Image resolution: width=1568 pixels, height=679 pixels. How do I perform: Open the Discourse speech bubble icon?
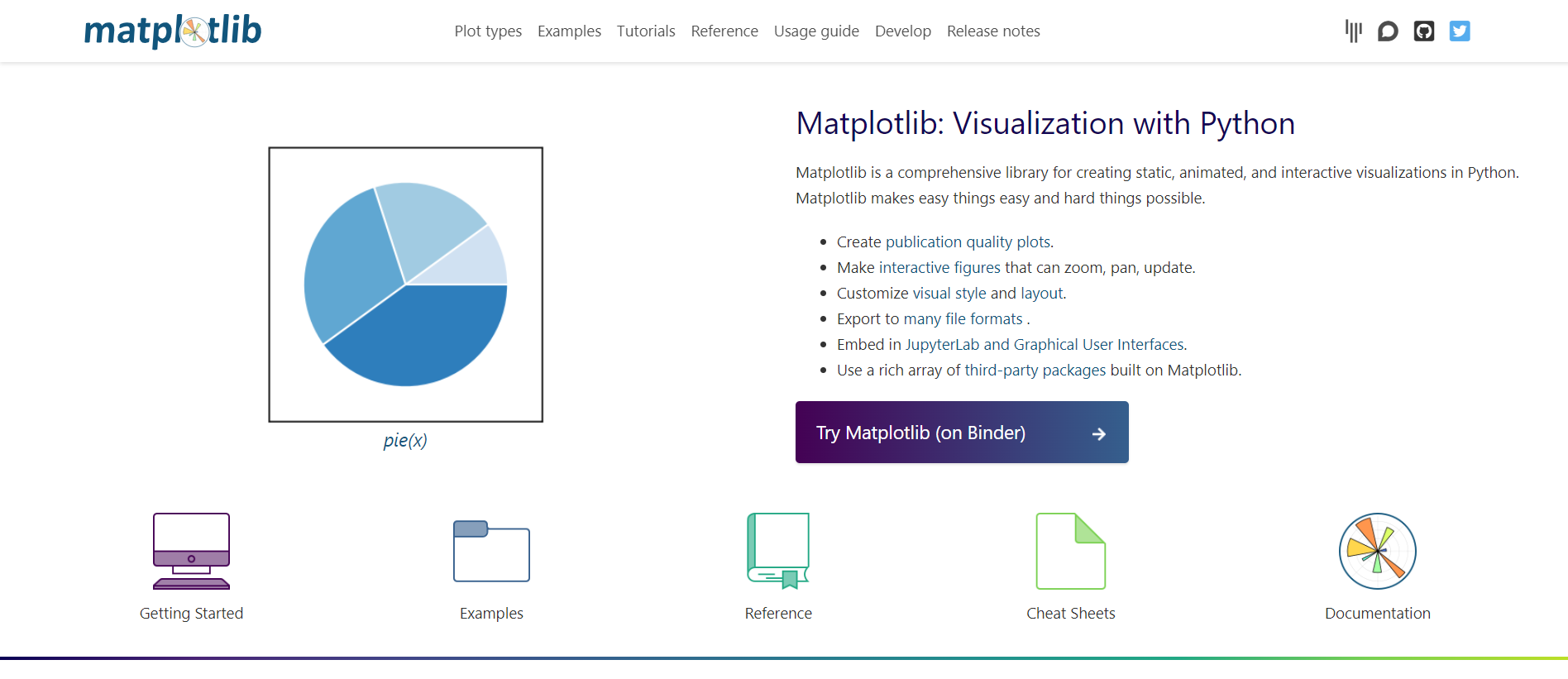pyautogui.click(x=1388, y=31)
